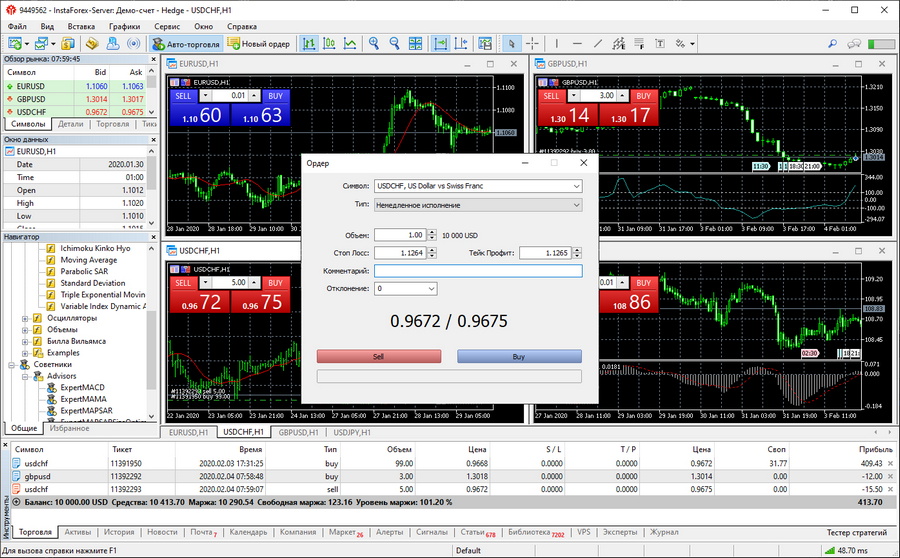Image resolution: width=900 pixels, height=558 pixels.
Task: Open the Графики menu
Action: 125,25
